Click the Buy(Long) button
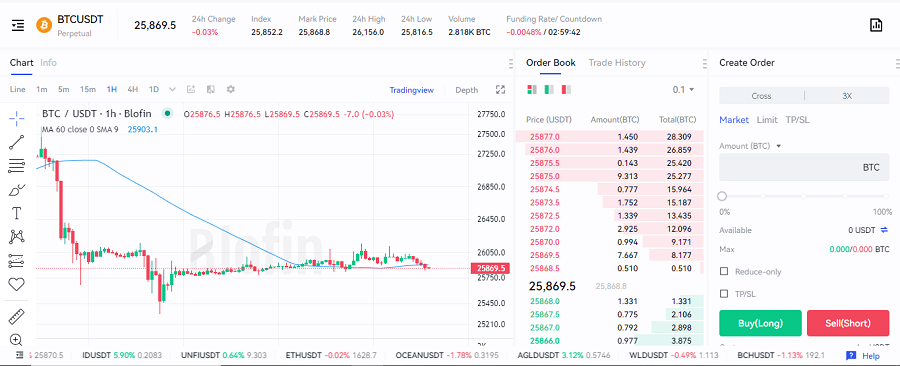This screenshot has height=366, width=900. point(761,323)
